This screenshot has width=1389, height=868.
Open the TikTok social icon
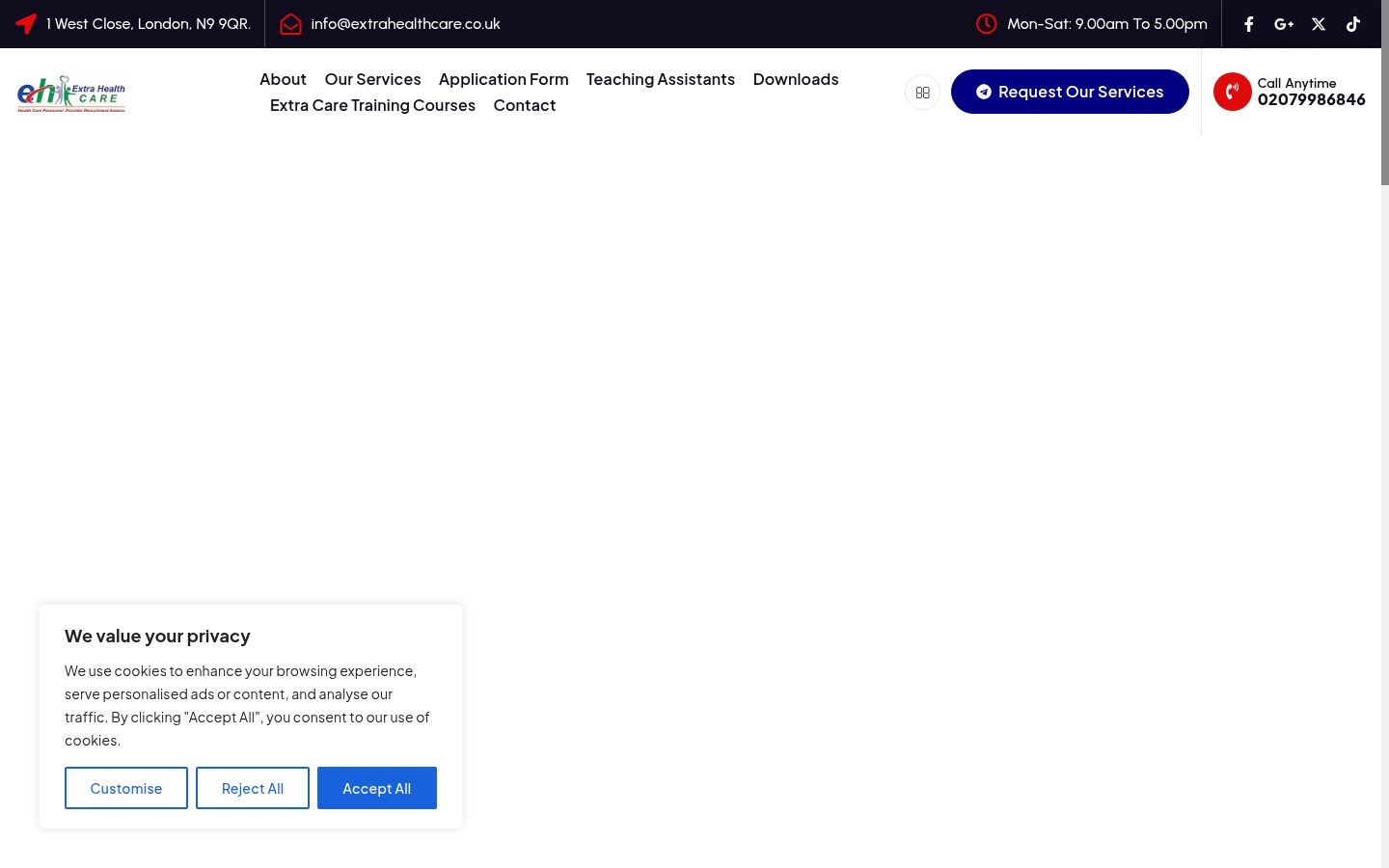(1353, 24)
